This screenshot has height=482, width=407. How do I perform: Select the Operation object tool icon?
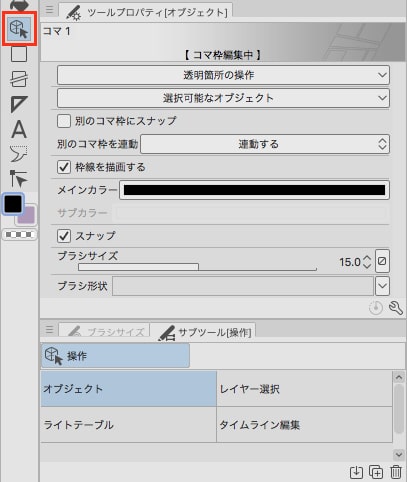19,28
